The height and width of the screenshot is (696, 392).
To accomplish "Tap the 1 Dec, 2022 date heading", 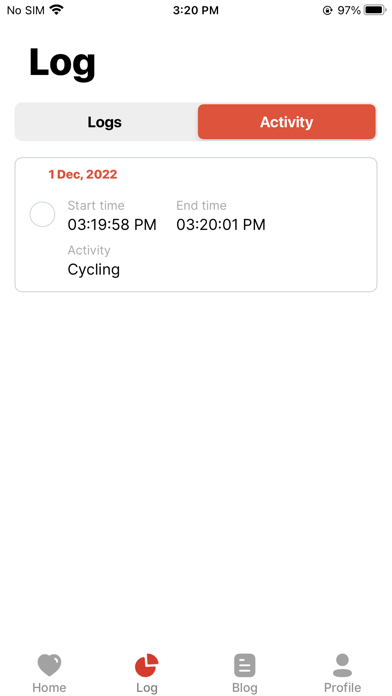I will click(x=83, y=174).
